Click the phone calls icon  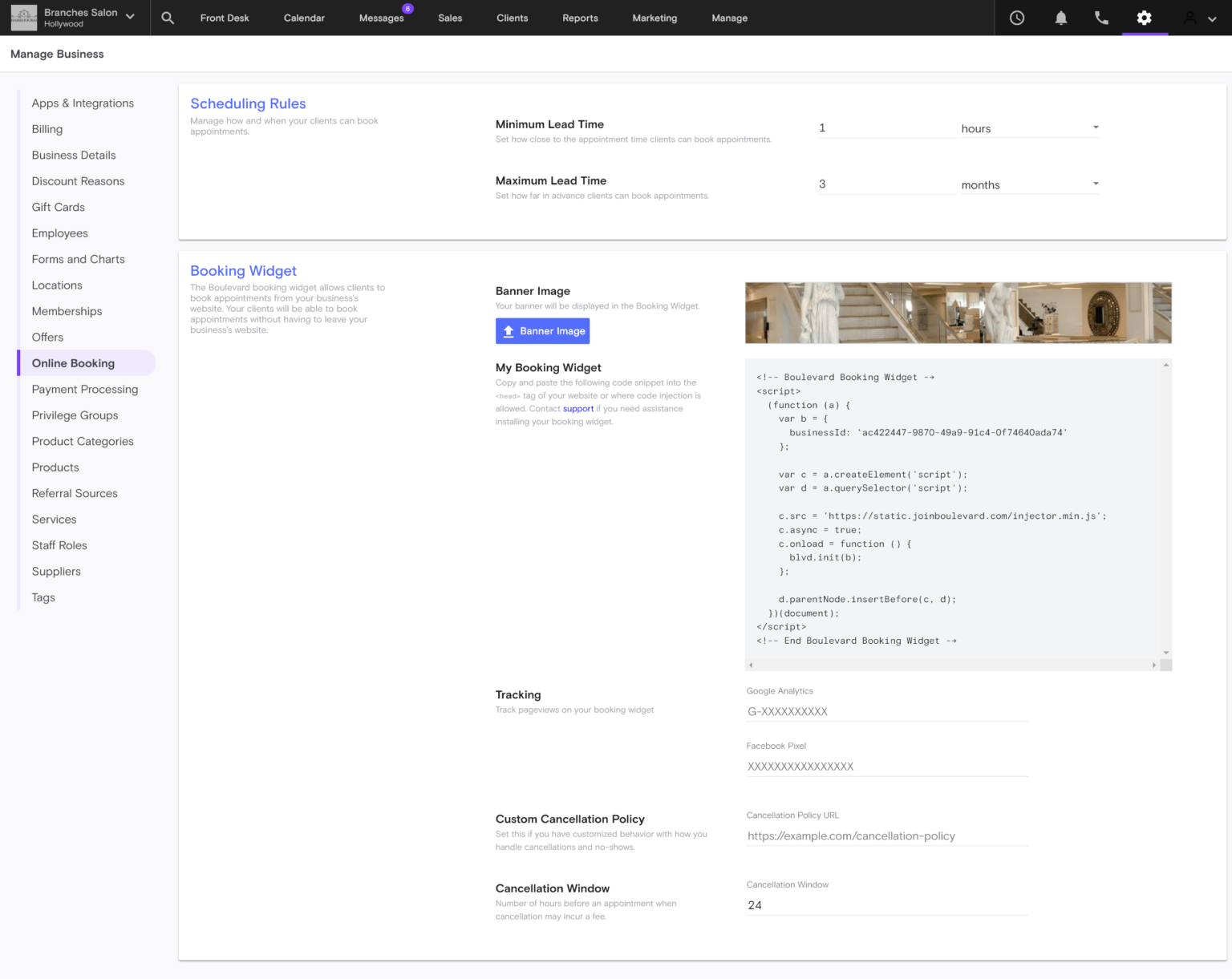point(1100,17)
